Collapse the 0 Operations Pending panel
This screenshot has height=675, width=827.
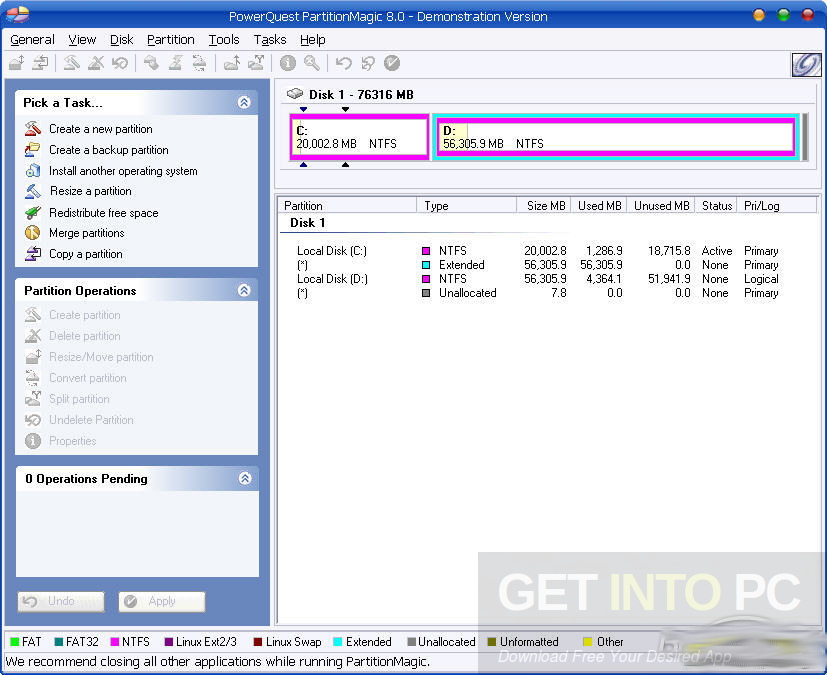click(244, 478)
